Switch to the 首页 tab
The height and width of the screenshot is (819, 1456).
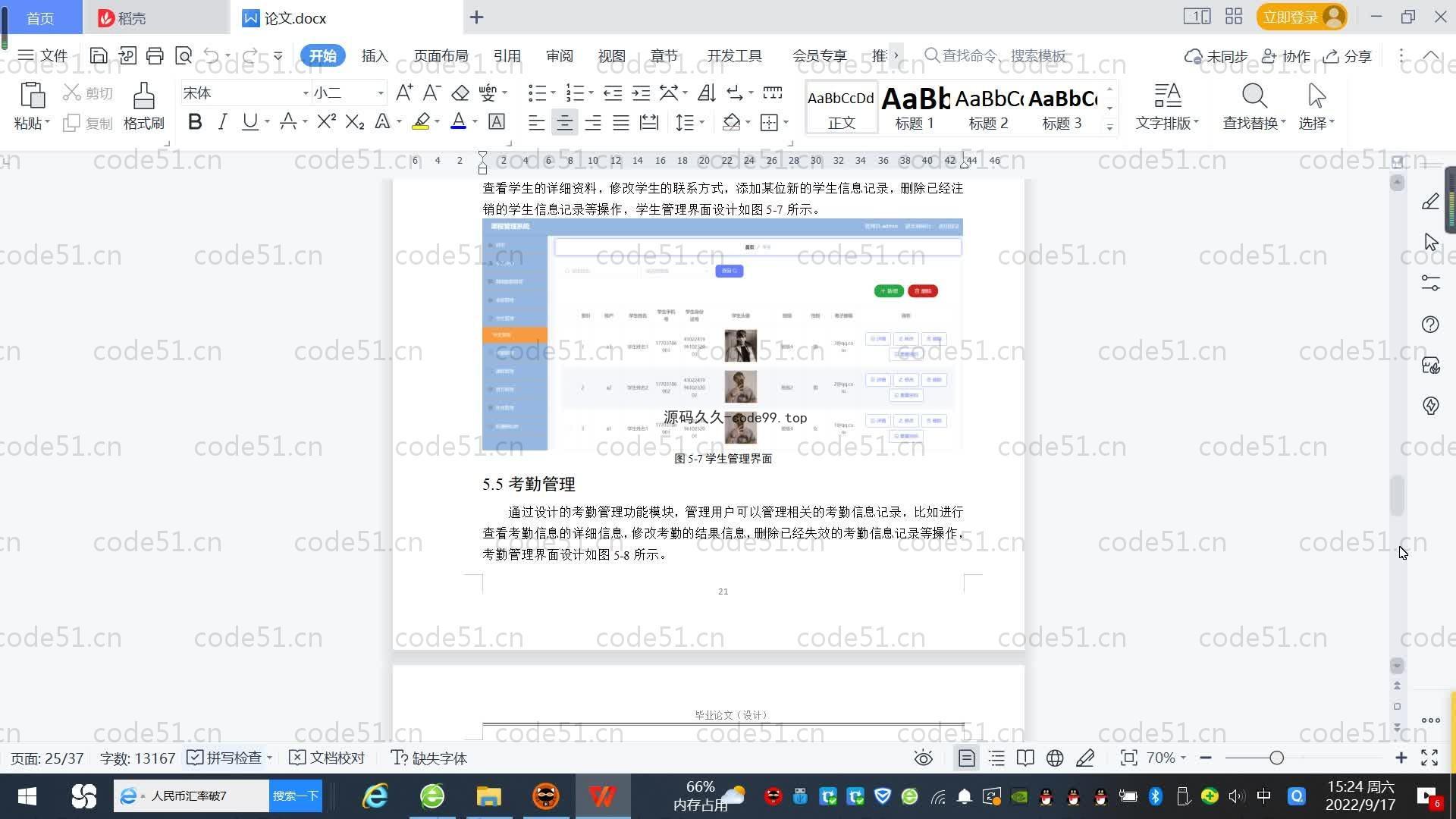click(x=41, y=17)
